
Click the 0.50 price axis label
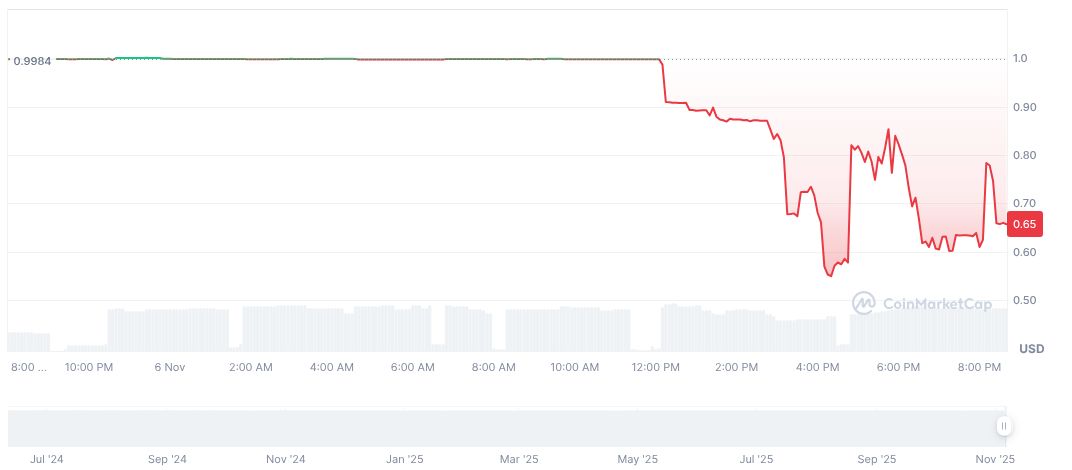tap(1024, 301)
